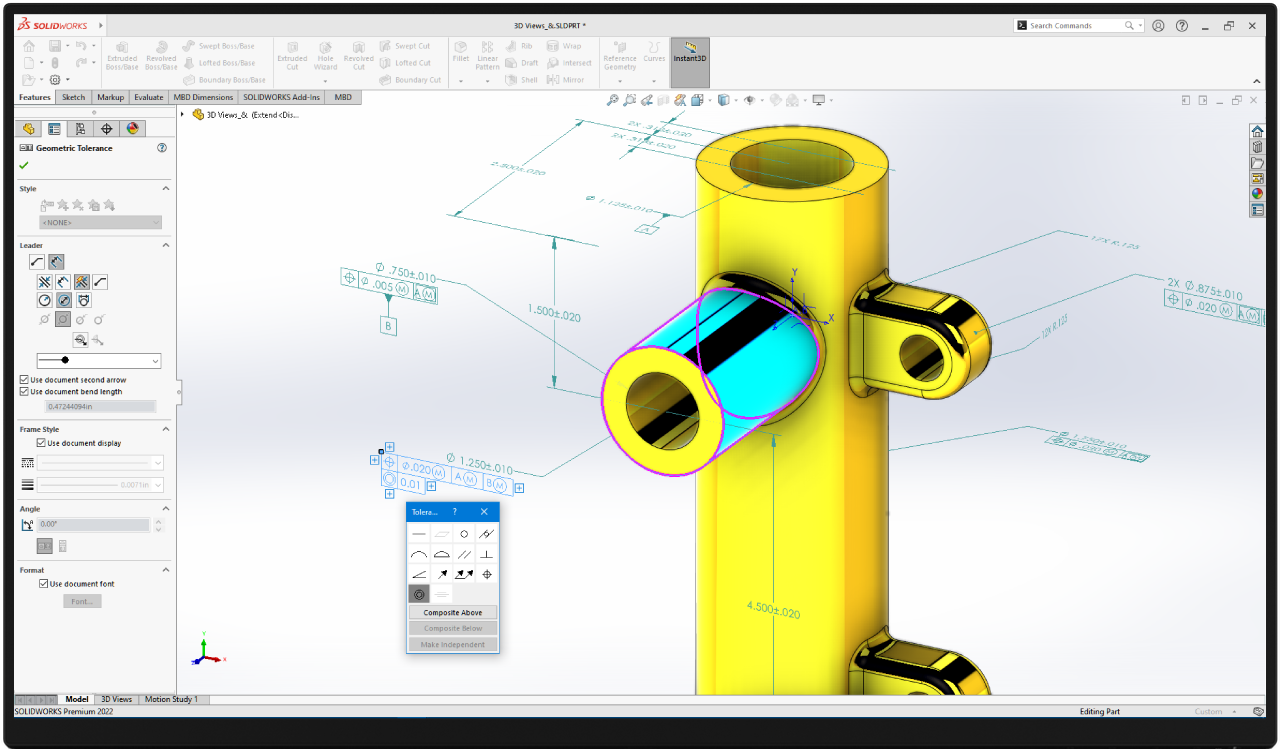Click the bend length value field

click(102, 406)
